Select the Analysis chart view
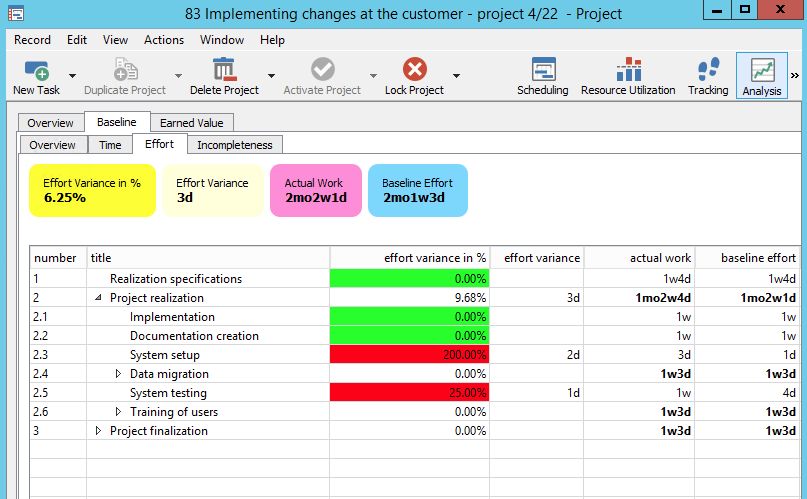 (x=761, y=76)
